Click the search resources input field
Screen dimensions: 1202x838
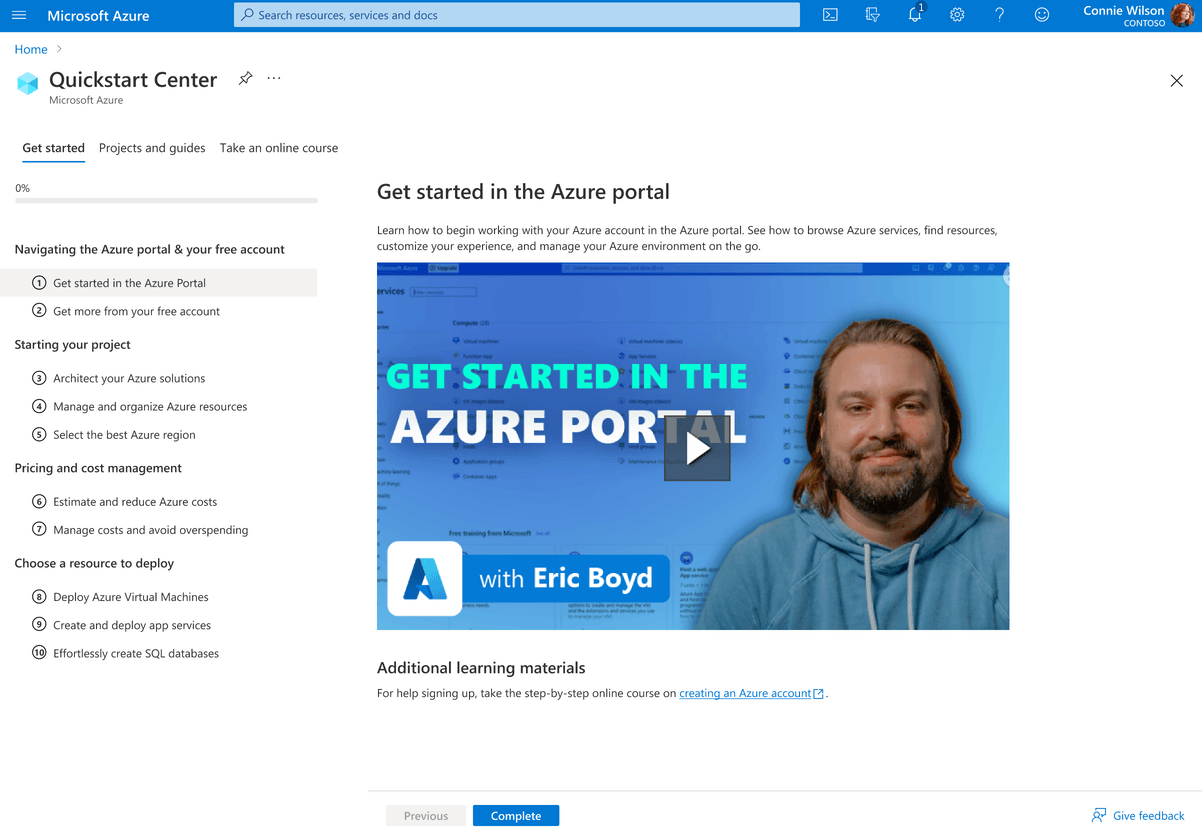click(x=516, y=15)
